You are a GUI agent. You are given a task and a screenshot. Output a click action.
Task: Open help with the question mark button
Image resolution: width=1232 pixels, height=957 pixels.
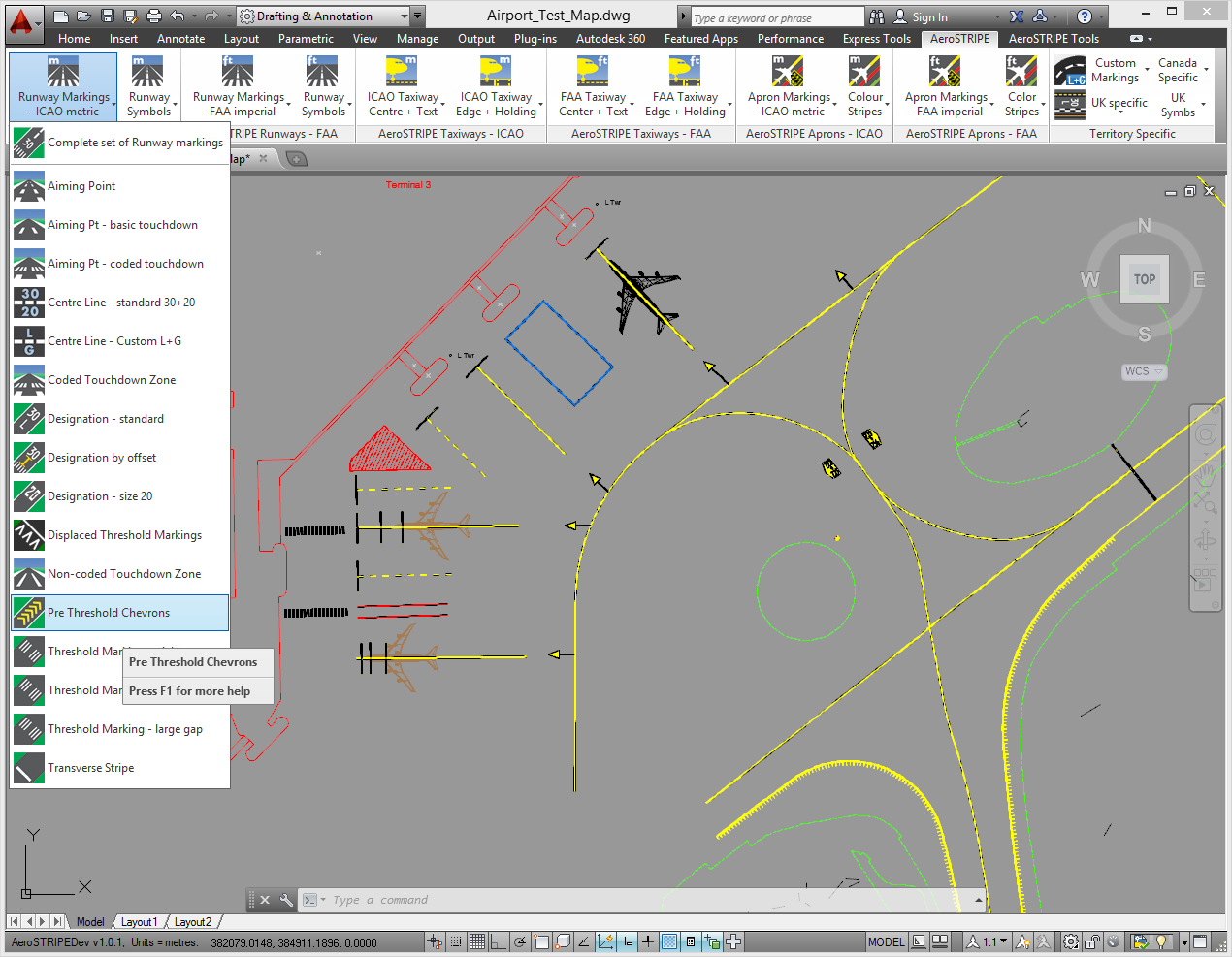tap(1086, 16)
